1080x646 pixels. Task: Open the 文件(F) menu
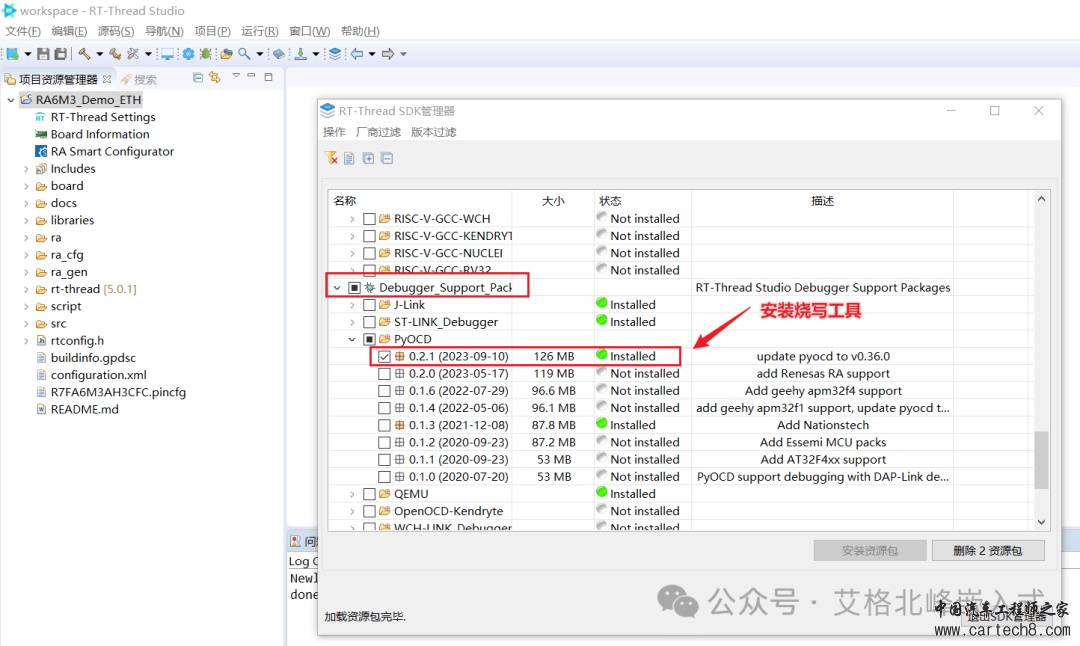coord(23,31)
